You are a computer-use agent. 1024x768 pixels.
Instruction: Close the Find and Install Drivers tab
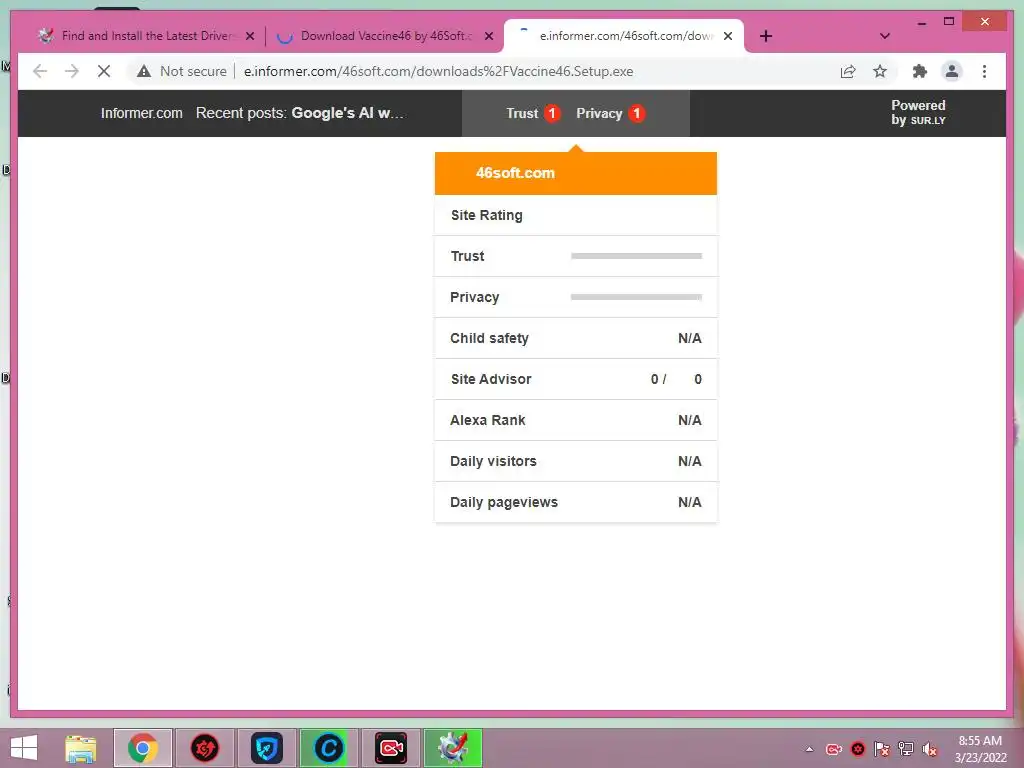(250, 36)
